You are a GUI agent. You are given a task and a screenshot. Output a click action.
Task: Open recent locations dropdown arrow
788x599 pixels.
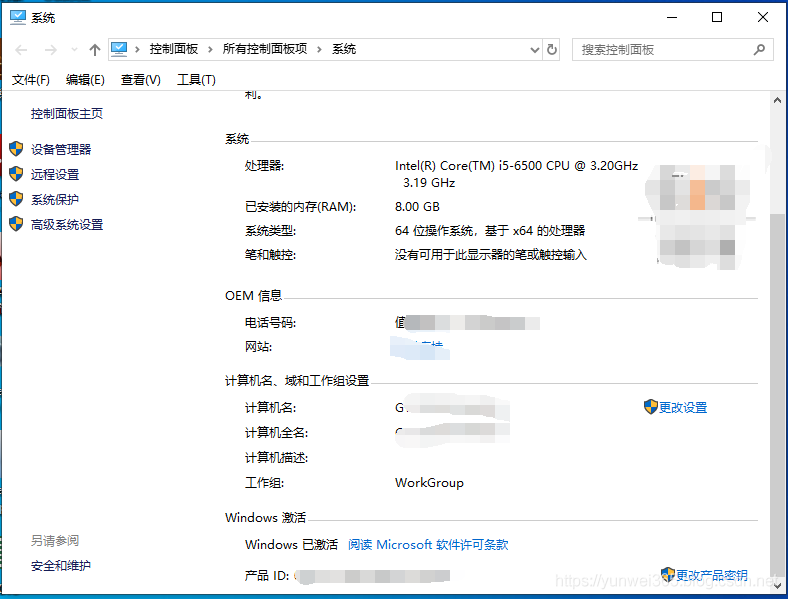coord(74,50)
